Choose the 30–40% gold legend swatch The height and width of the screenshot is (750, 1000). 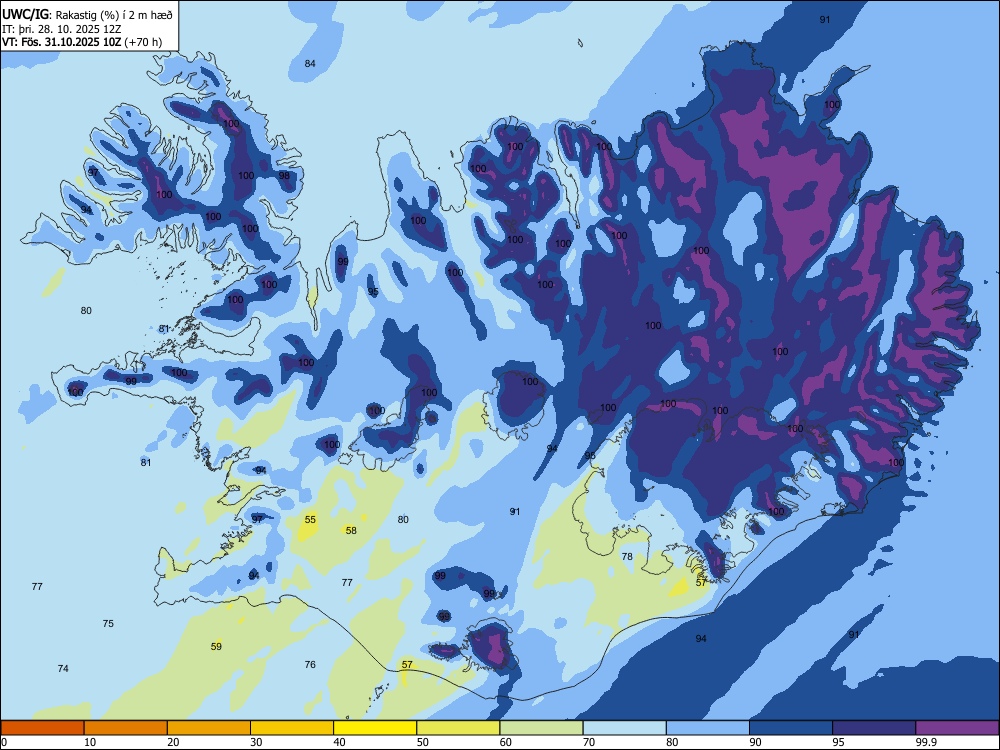[292, 728]
